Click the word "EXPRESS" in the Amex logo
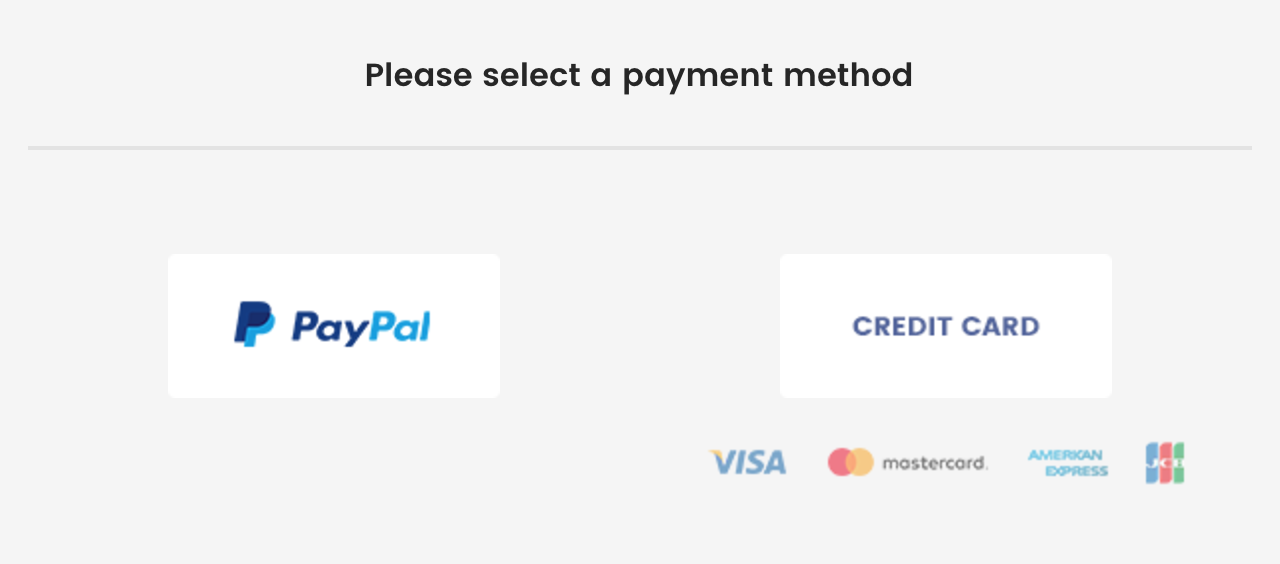The width and height of the screenshot is (1280, 564). (x=1076, y=471)
